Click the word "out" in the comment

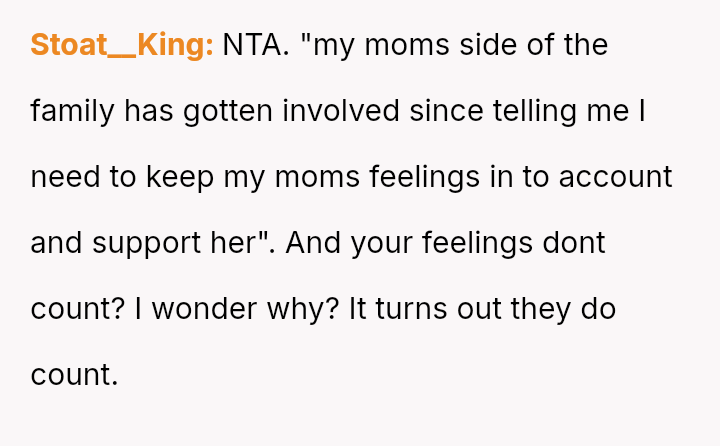(x=480, y=309)
